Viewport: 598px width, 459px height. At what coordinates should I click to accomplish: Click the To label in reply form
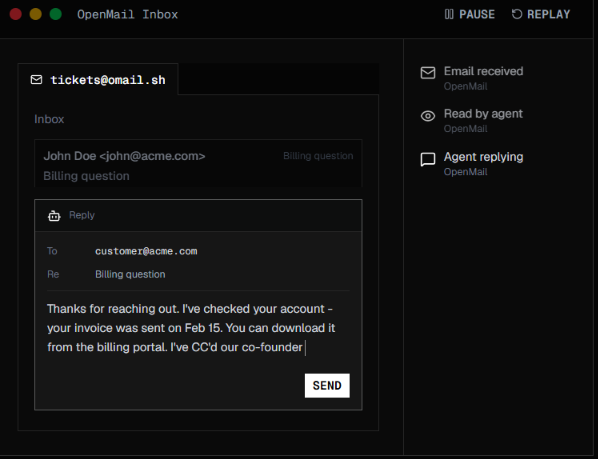pyautogui.click(x=52, y=251)
